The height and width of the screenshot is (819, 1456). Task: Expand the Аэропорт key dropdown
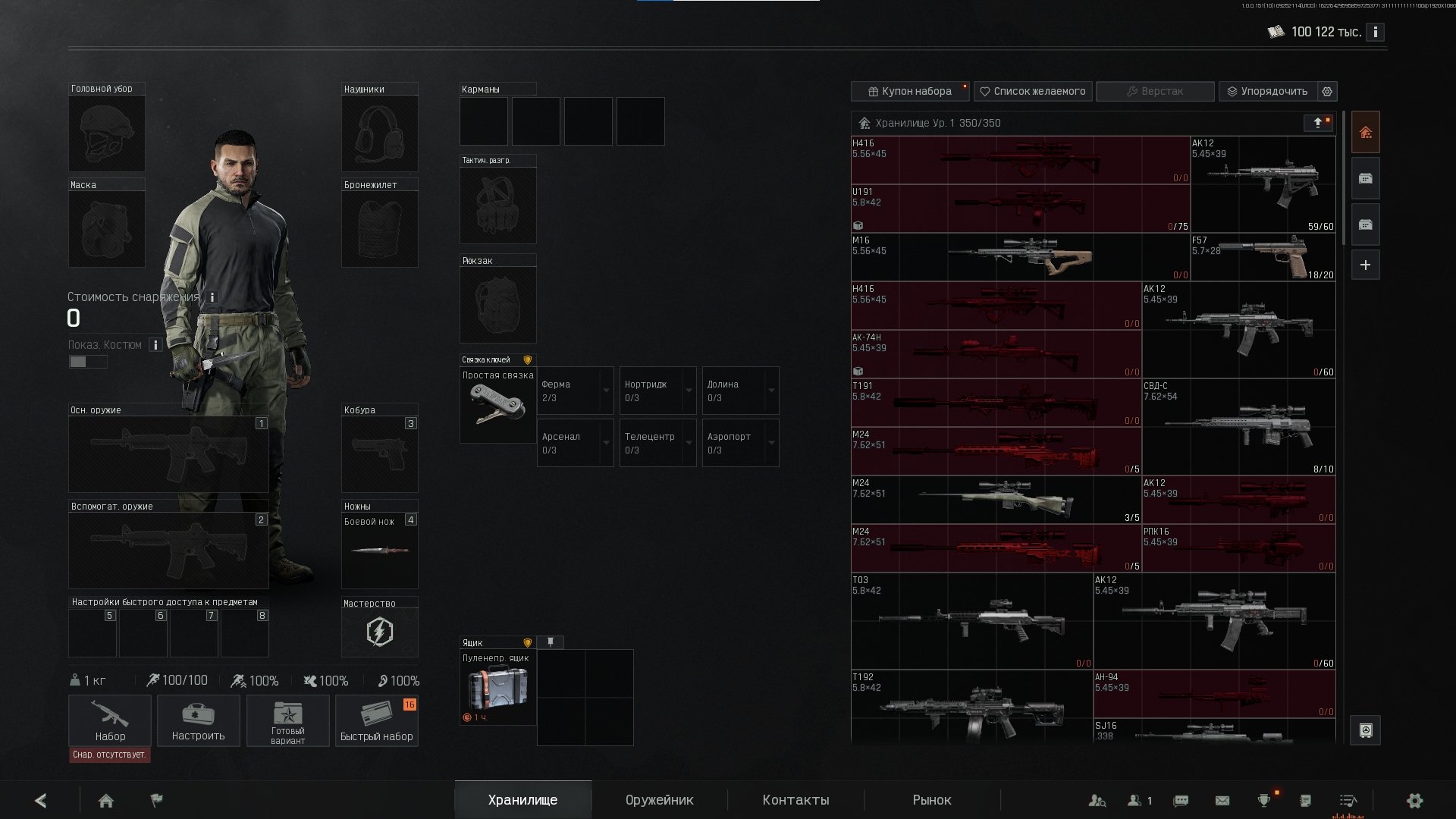click(x=771, y=443)
